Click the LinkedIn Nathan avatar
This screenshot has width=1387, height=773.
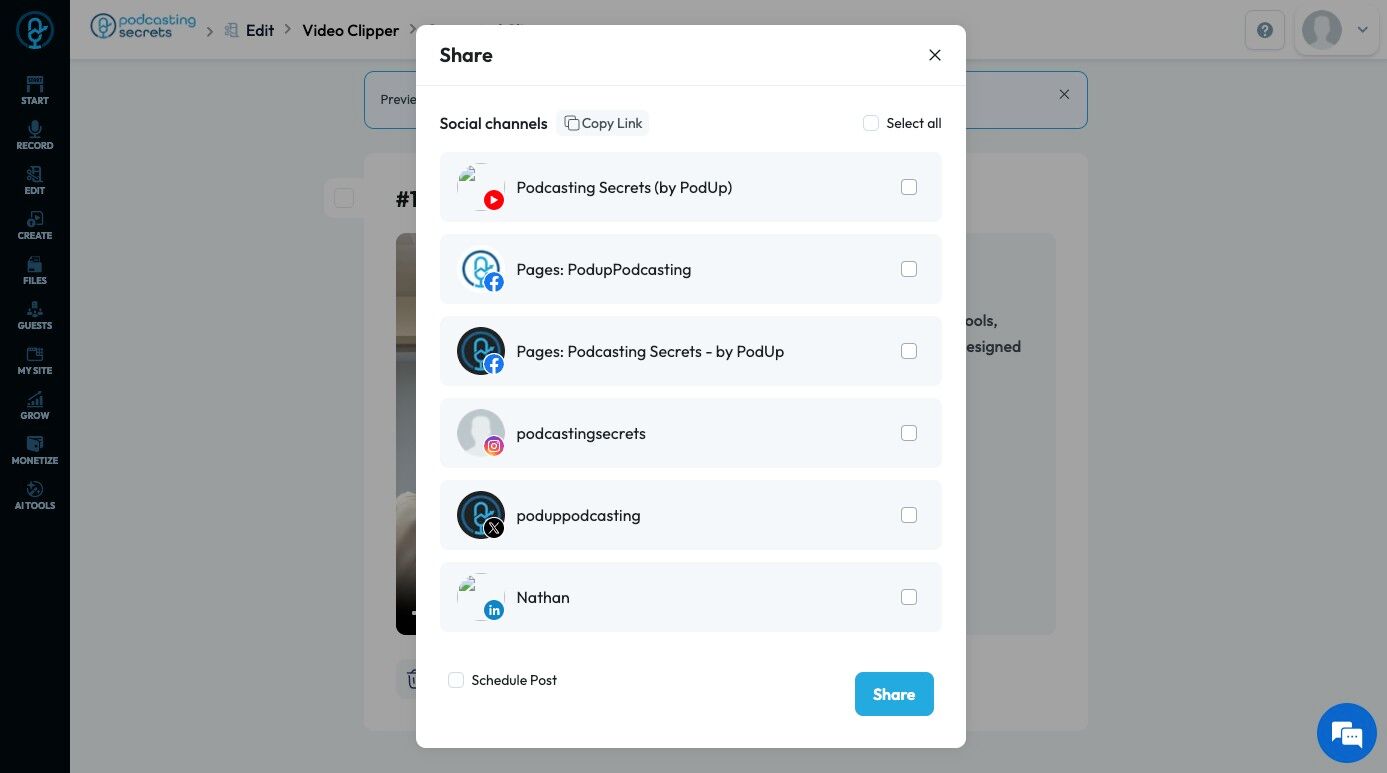point(481,597)
